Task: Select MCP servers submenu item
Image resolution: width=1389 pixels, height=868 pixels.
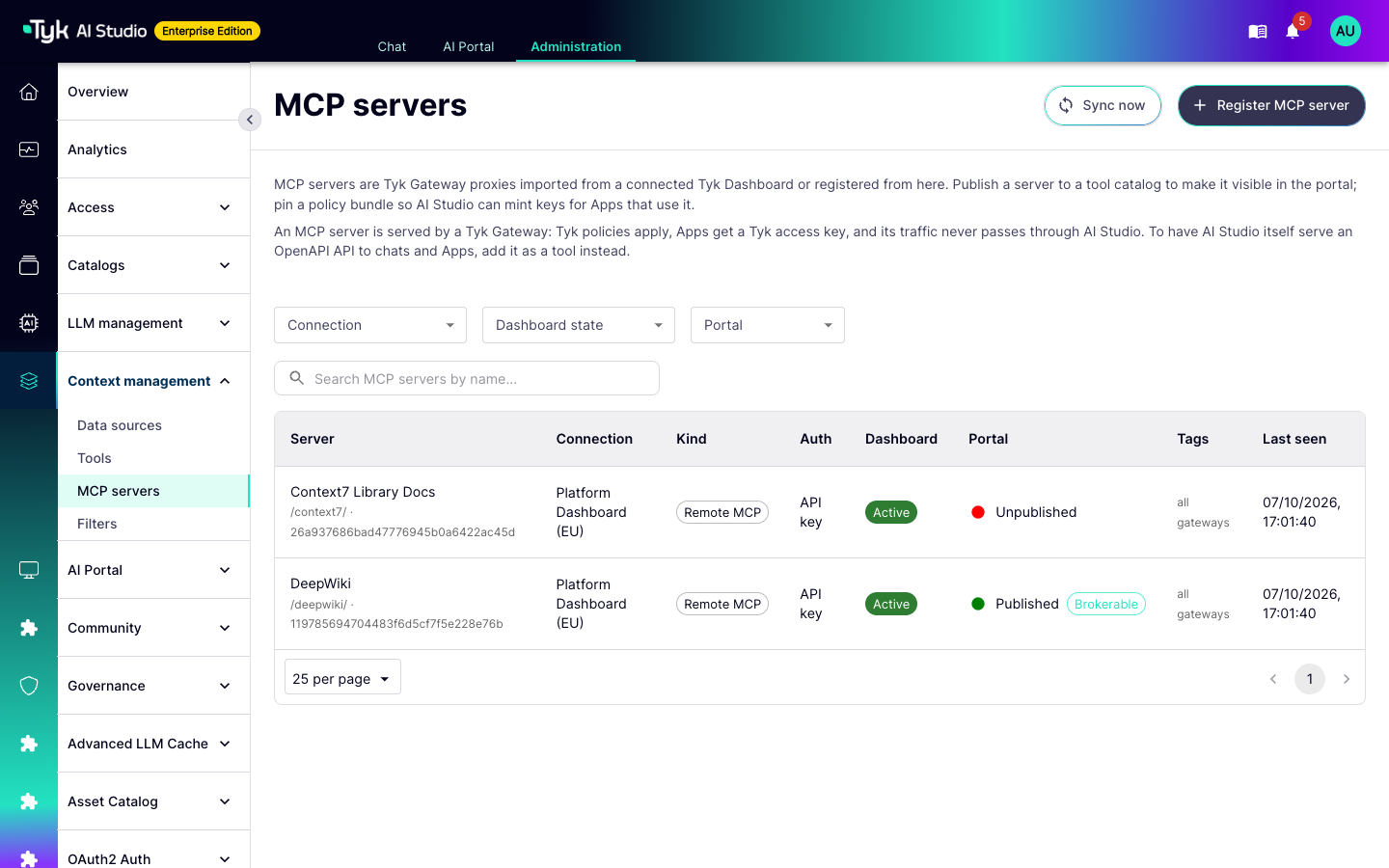Action: coord(154,491)
